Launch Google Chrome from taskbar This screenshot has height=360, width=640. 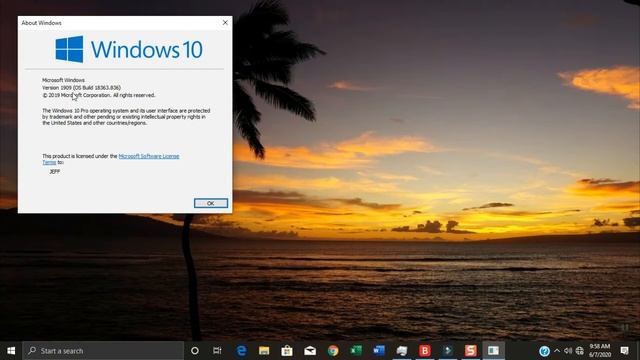(x=333, y=351)
